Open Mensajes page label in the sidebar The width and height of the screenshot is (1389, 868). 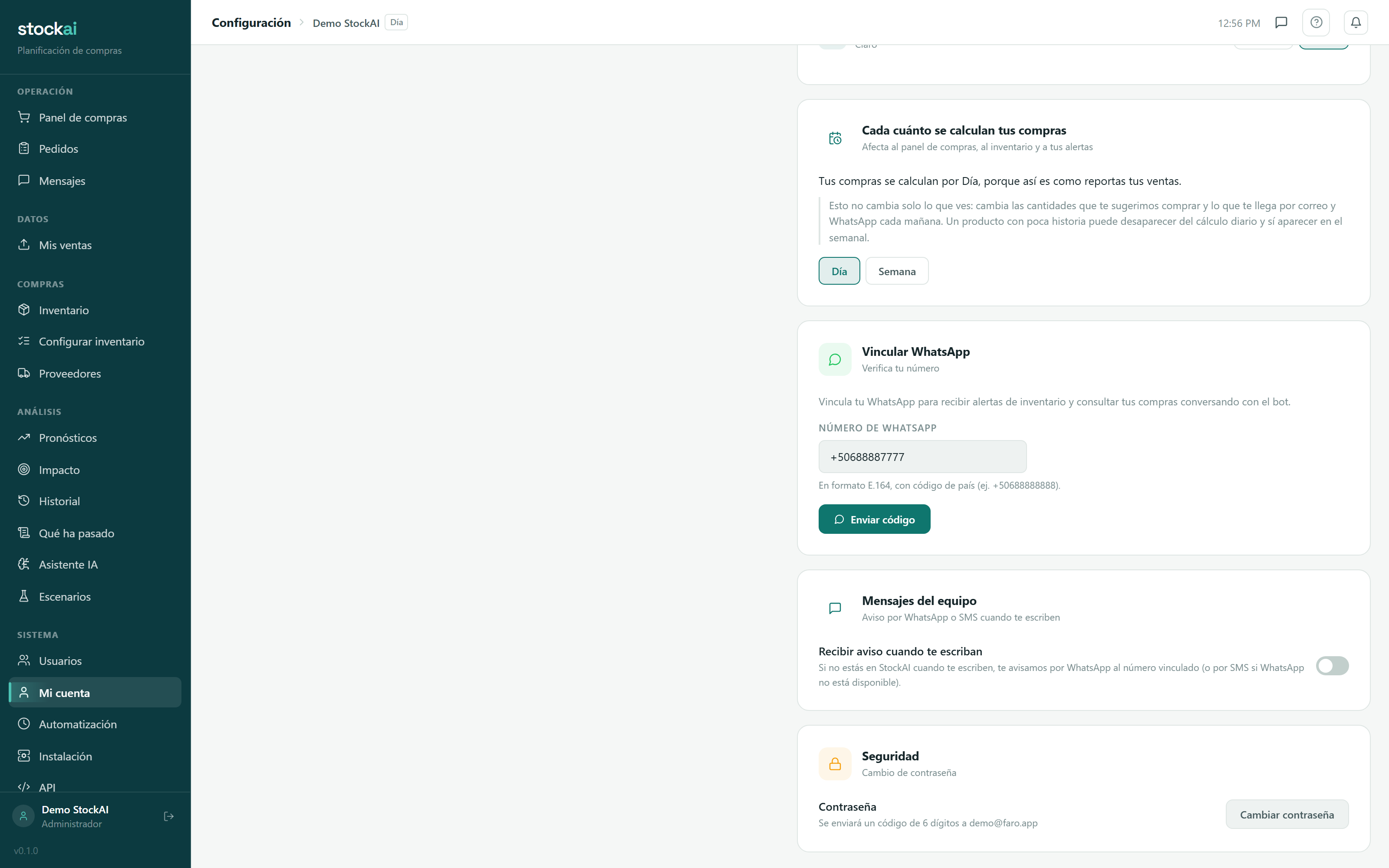coord(62,181)
